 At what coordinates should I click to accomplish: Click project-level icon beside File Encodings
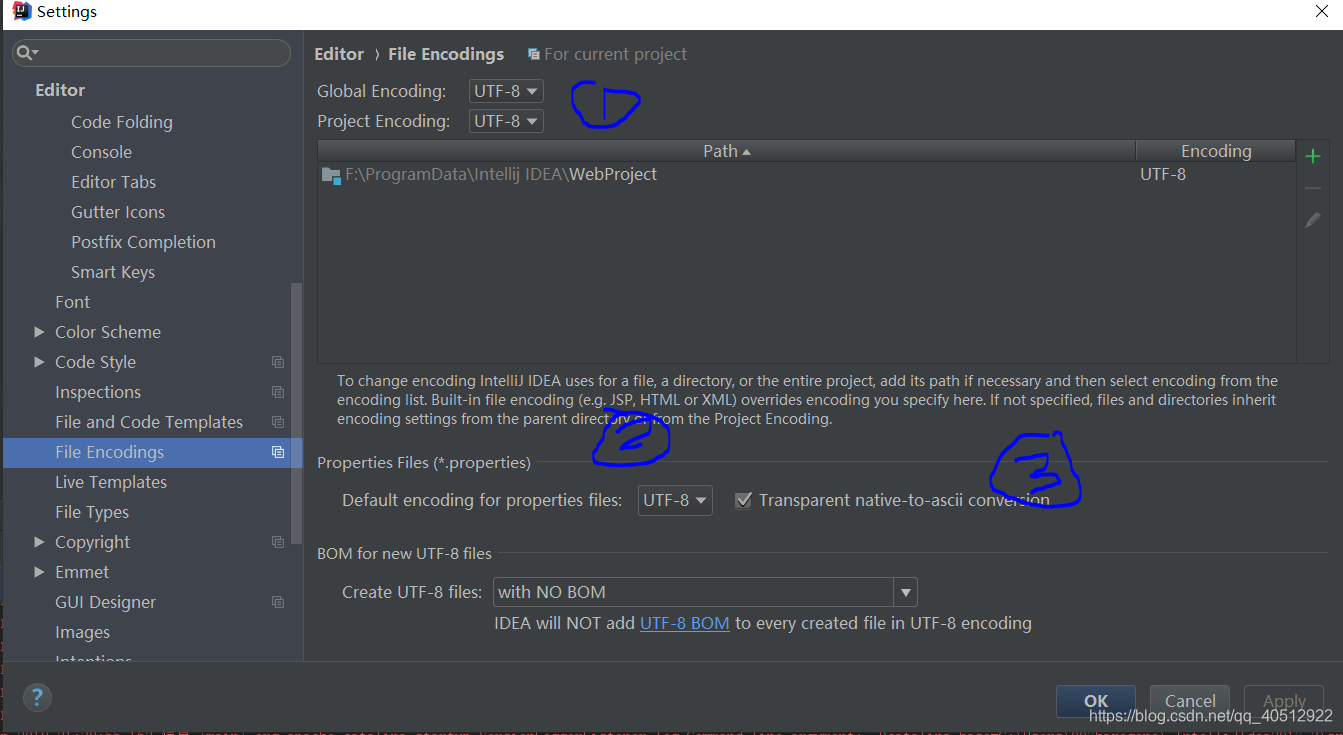(x=278, y=452)
